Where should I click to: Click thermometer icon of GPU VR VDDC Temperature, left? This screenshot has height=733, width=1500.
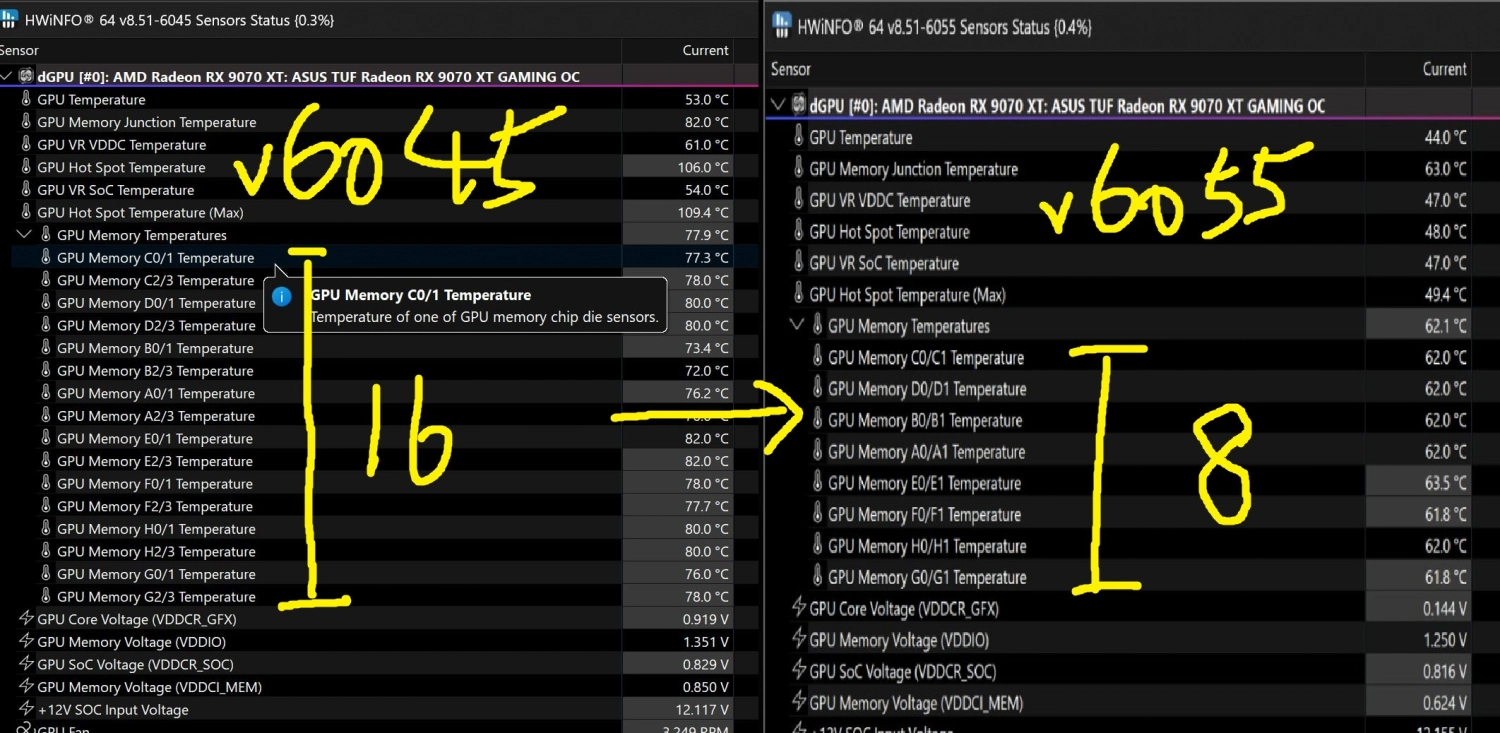click(x=26, y=144)
